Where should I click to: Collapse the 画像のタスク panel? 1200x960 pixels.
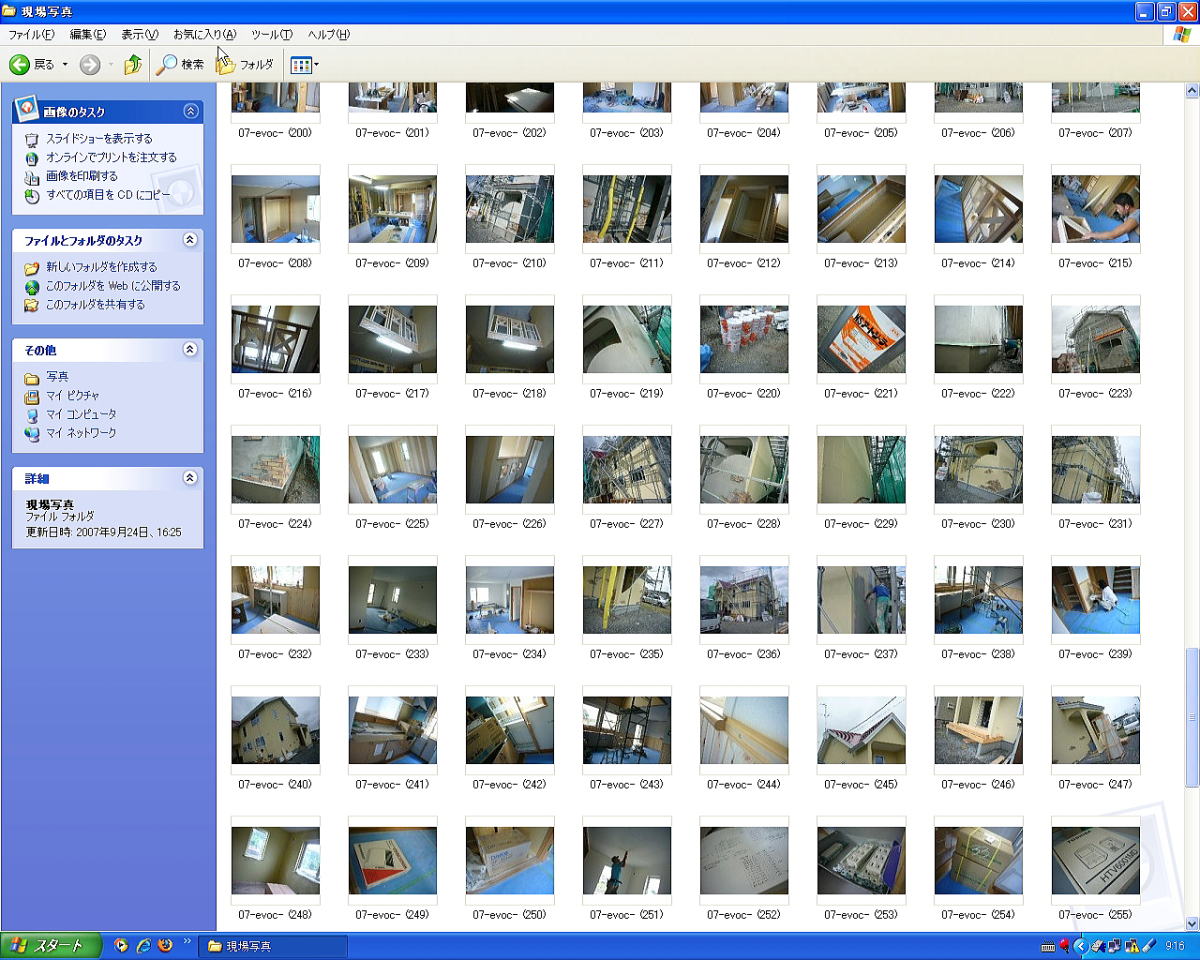point(190,112)
